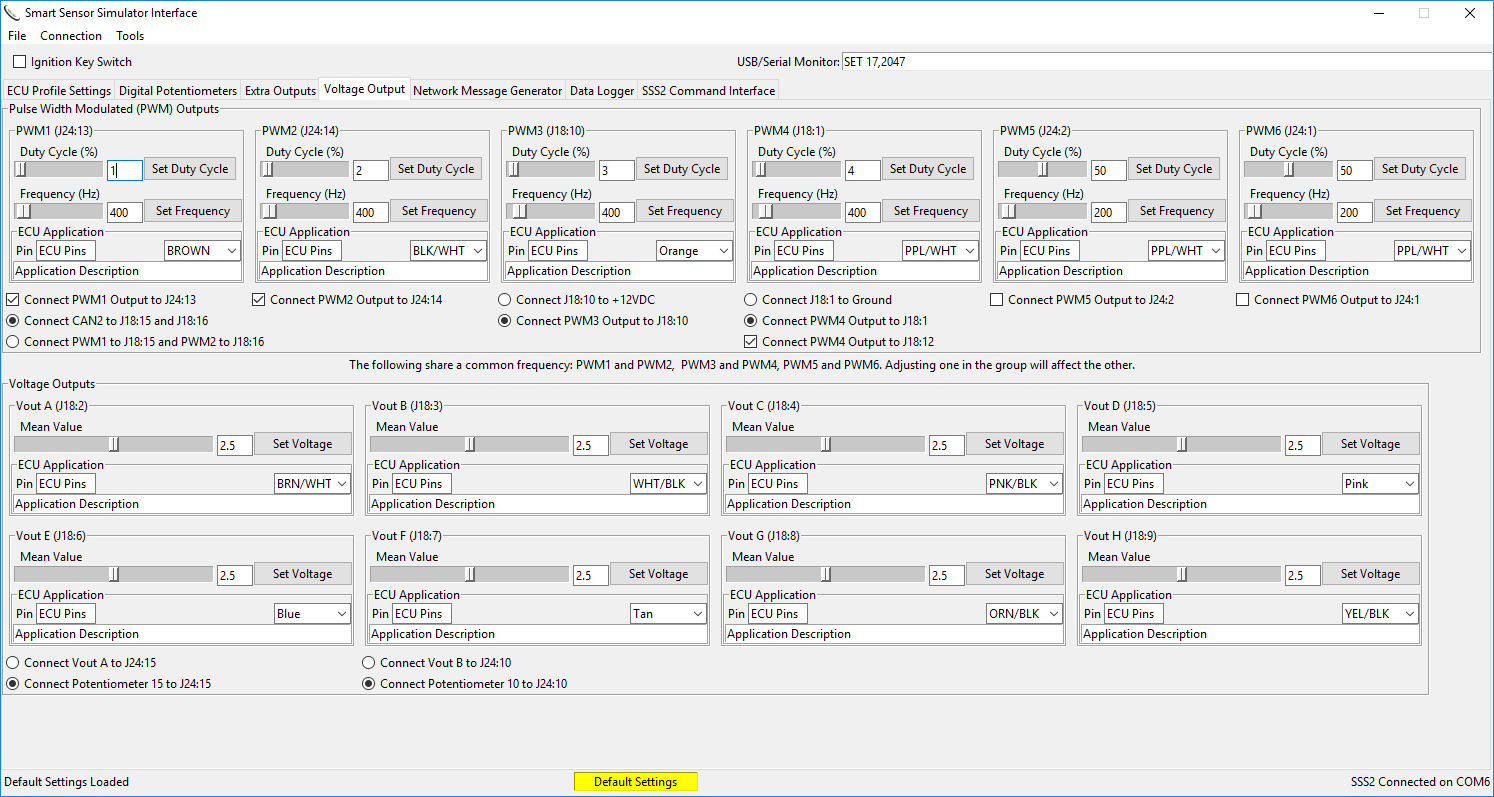1494x797 pixels.
Task: Open the Vout B WHT/BLK dropdown
Action: (x=669, y=484)
